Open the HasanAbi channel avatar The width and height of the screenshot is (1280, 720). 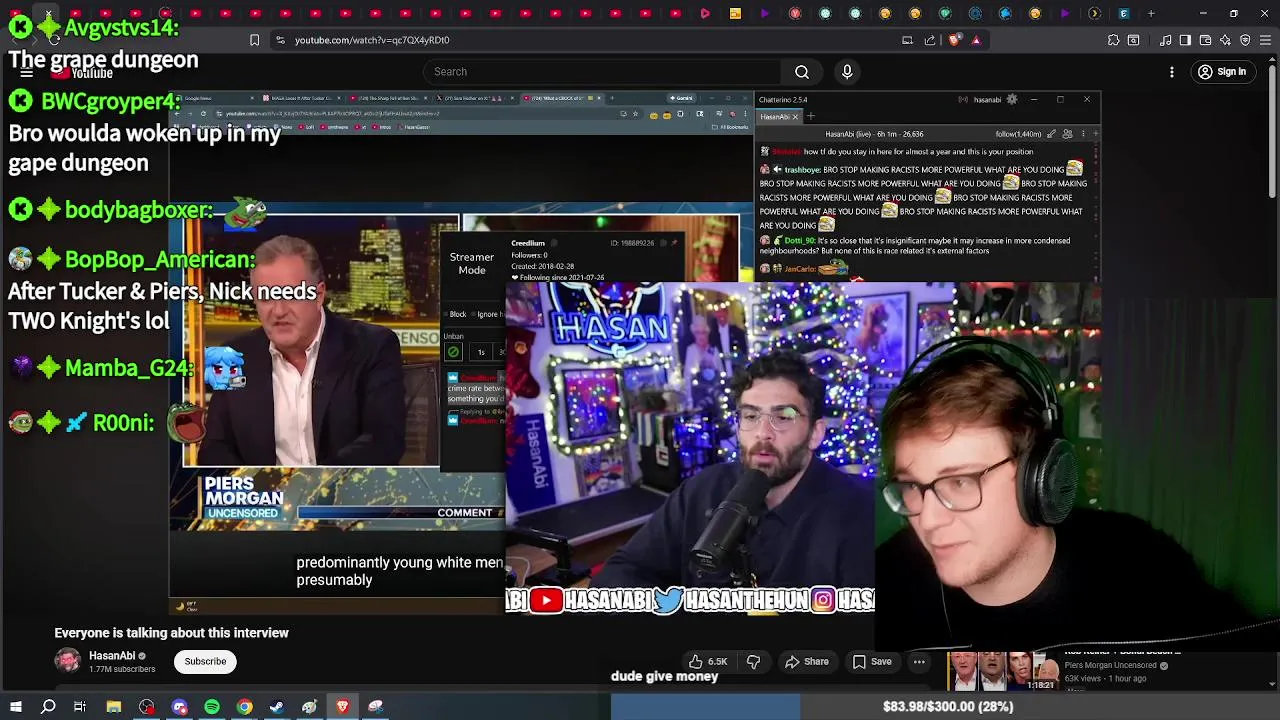tap(67, 661)
